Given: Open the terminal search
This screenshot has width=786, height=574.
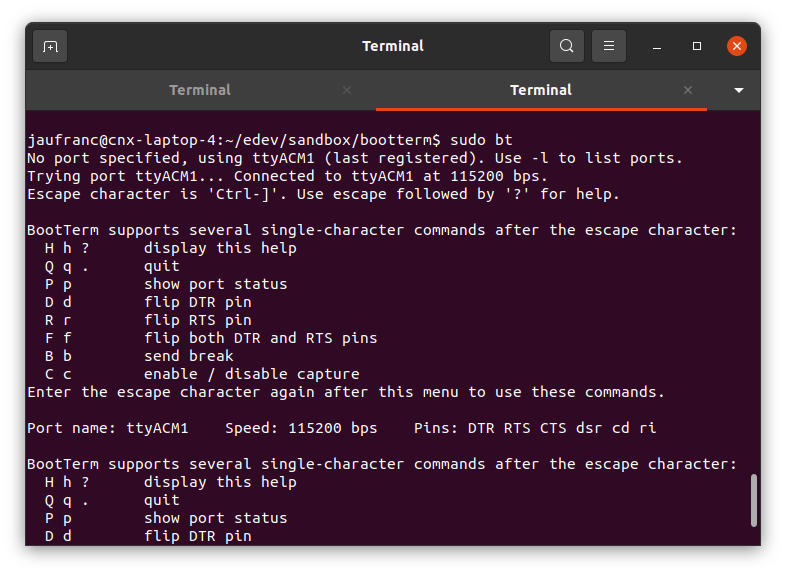Looking at the screenshot, I should pos(566,46).
